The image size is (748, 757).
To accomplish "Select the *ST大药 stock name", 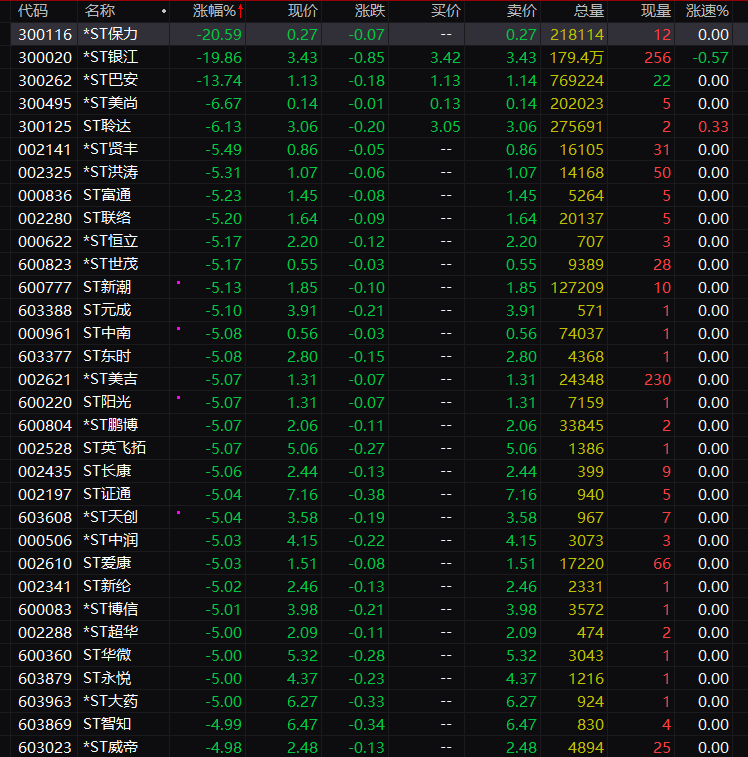I will click(110, 701).
